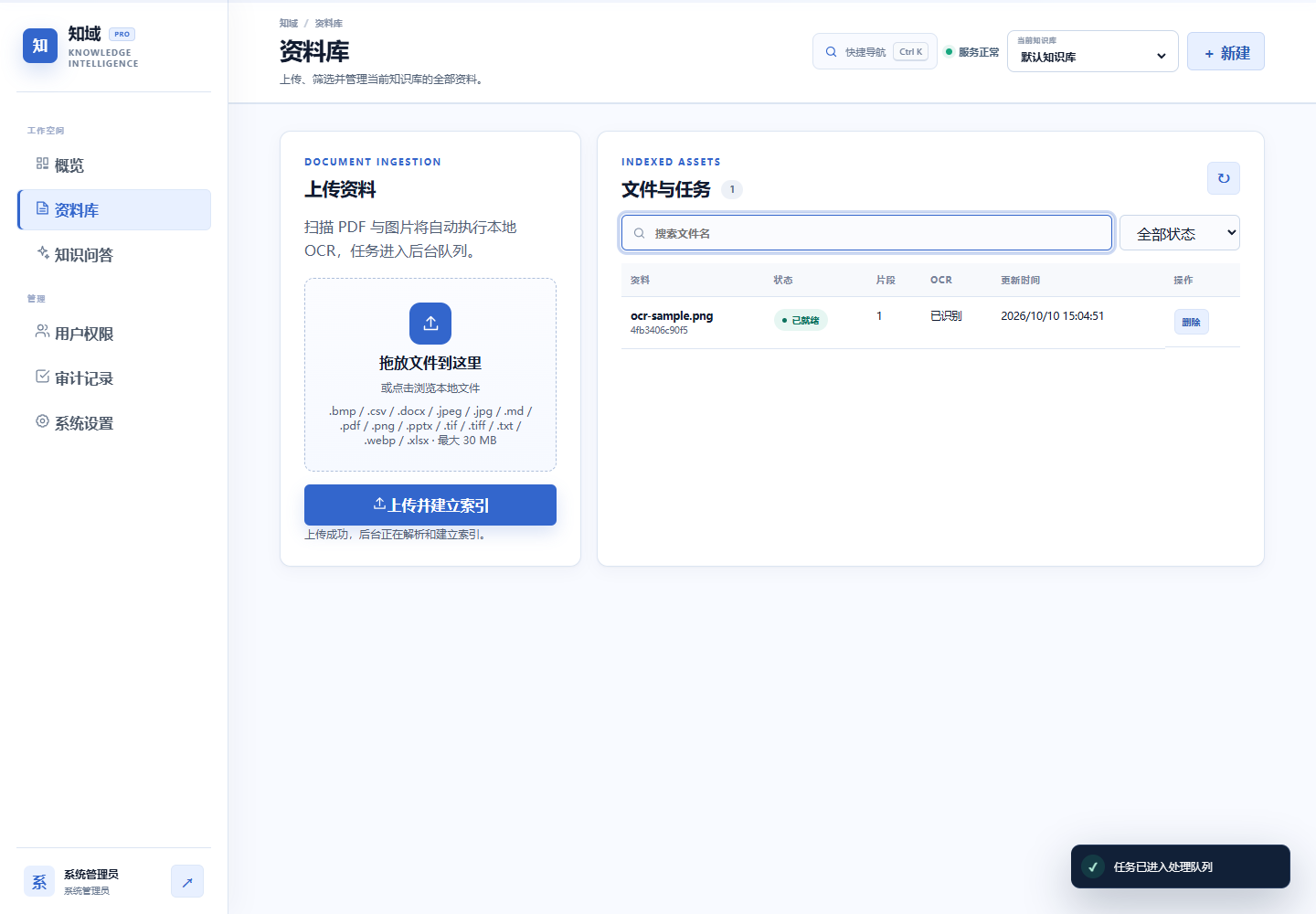Click the 知域 logo icon
Viewport: 1316px width, 914px height.
click(x=40, y=46)
